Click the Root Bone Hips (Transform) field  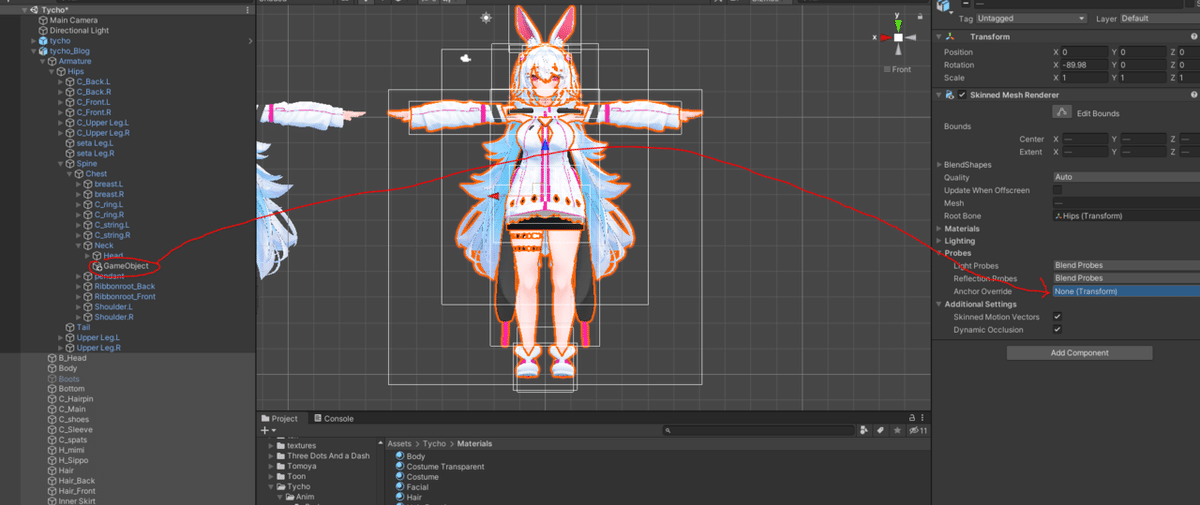click(1125, 215)
